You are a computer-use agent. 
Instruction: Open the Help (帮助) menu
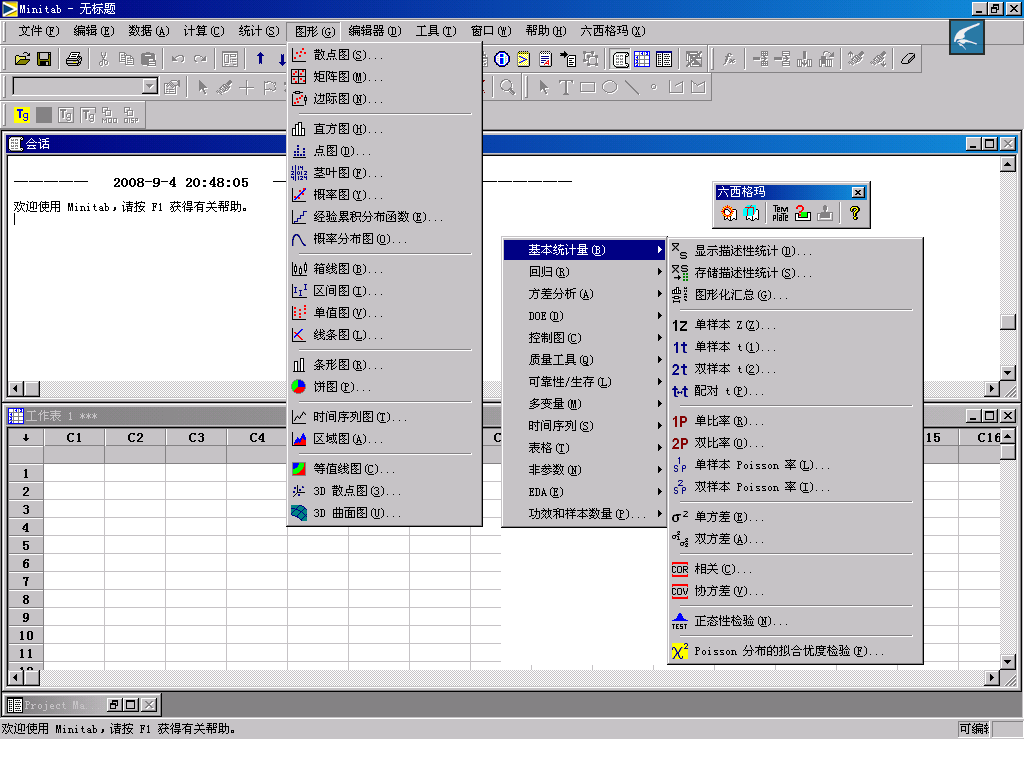(x=546, y=31)
